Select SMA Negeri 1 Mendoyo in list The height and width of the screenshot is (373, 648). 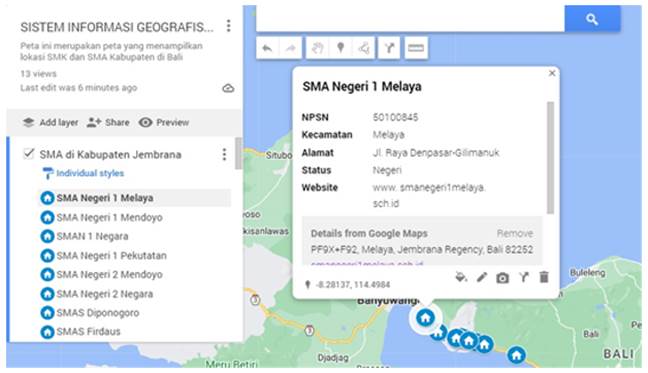(x=109, y=217)
